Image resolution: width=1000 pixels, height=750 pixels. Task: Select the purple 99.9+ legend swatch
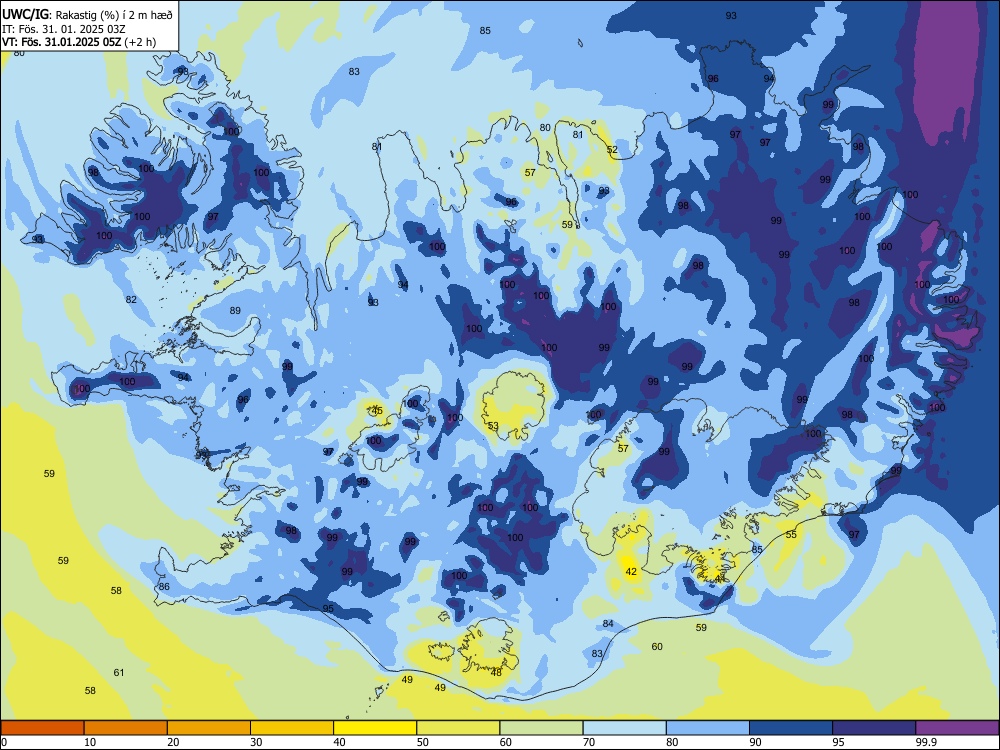point(957,728)
